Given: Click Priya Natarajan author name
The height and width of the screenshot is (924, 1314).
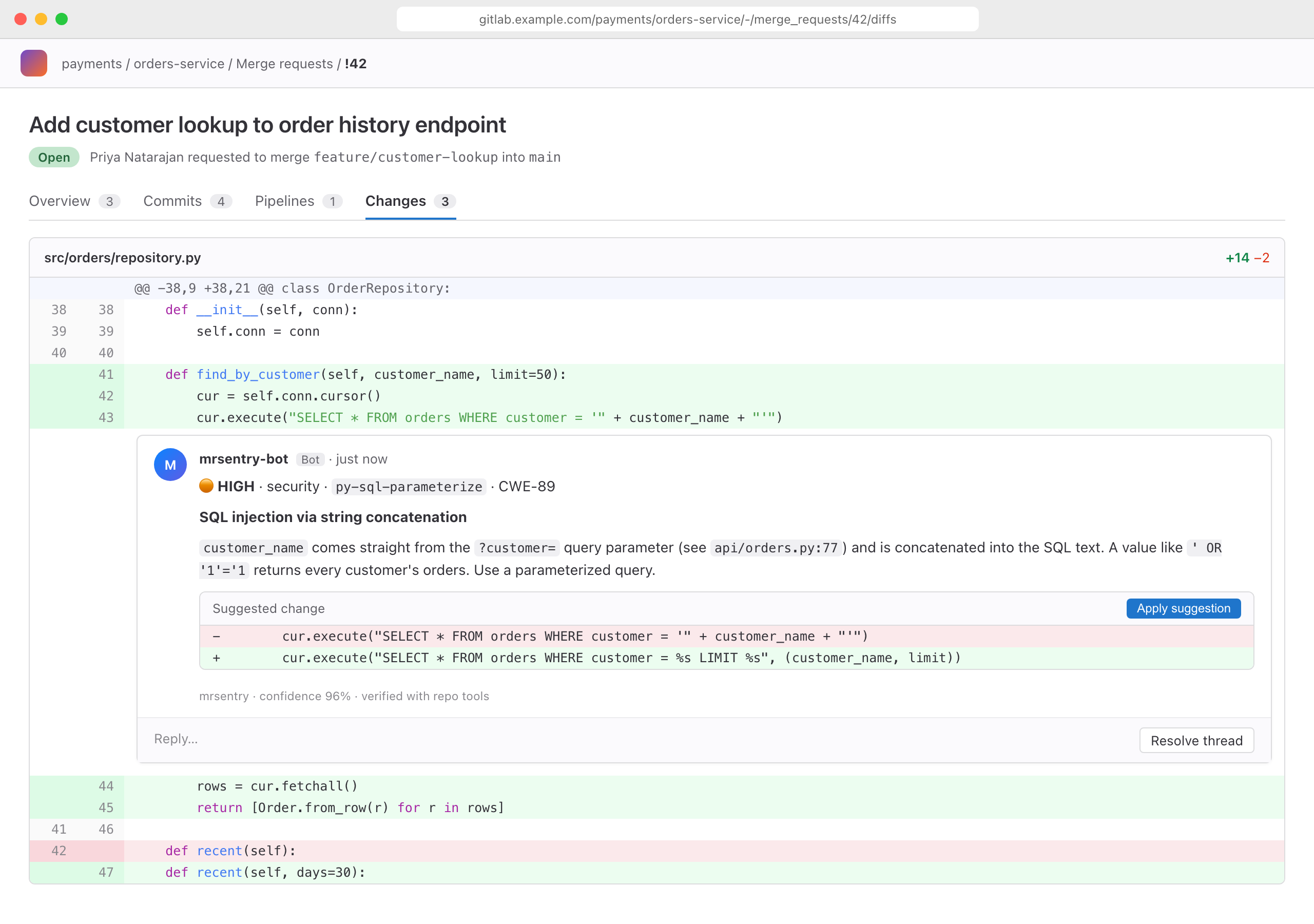Looking at the screenshot, I should [x=137, y=158].
